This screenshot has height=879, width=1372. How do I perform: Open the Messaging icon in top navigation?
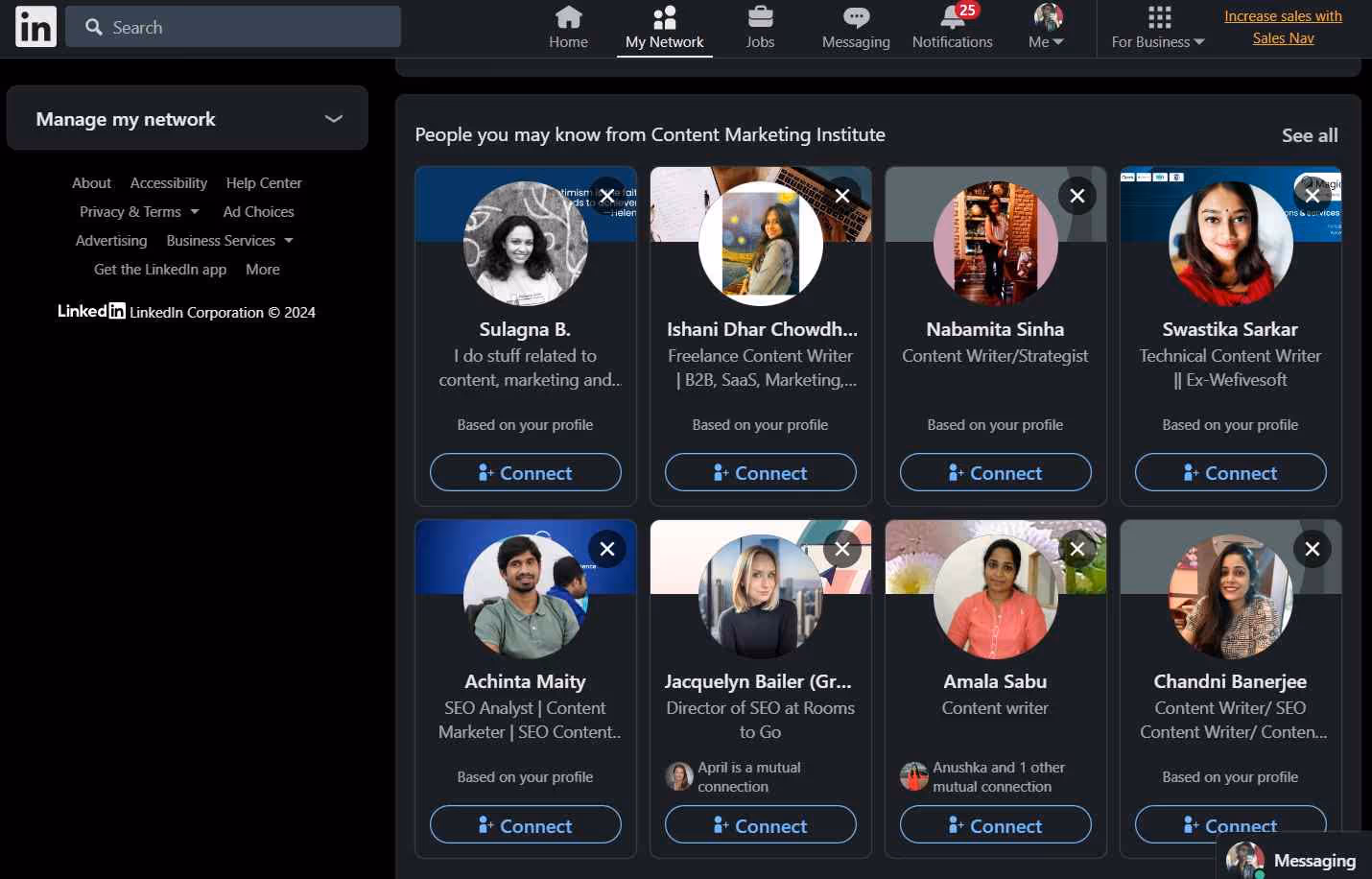click(855, 17)
